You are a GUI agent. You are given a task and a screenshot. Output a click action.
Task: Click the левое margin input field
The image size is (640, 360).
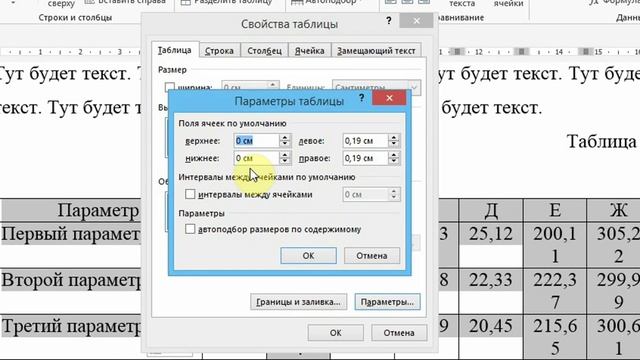pos(365,141)
